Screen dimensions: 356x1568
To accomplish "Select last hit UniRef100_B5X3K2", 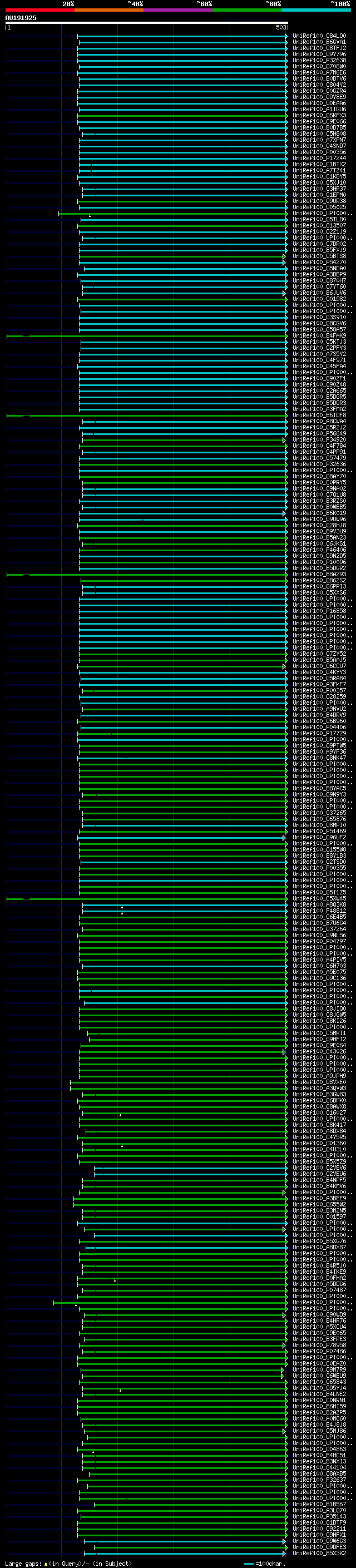I will click(319, 1553).
